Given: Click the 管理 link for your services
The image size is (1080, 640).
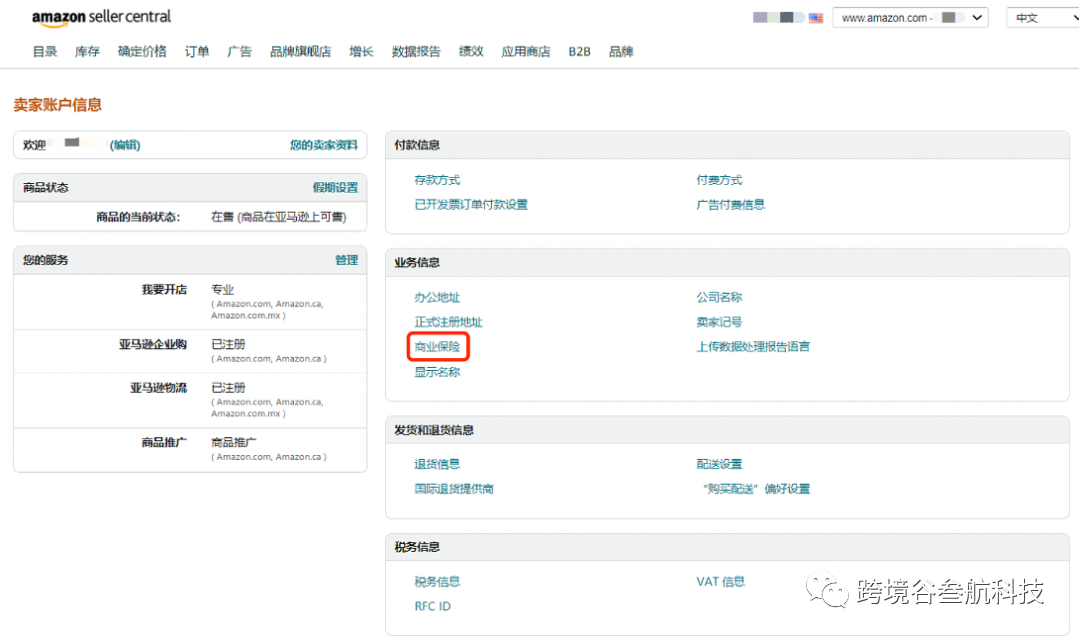Looking at the screenshot, I should 347,260.
